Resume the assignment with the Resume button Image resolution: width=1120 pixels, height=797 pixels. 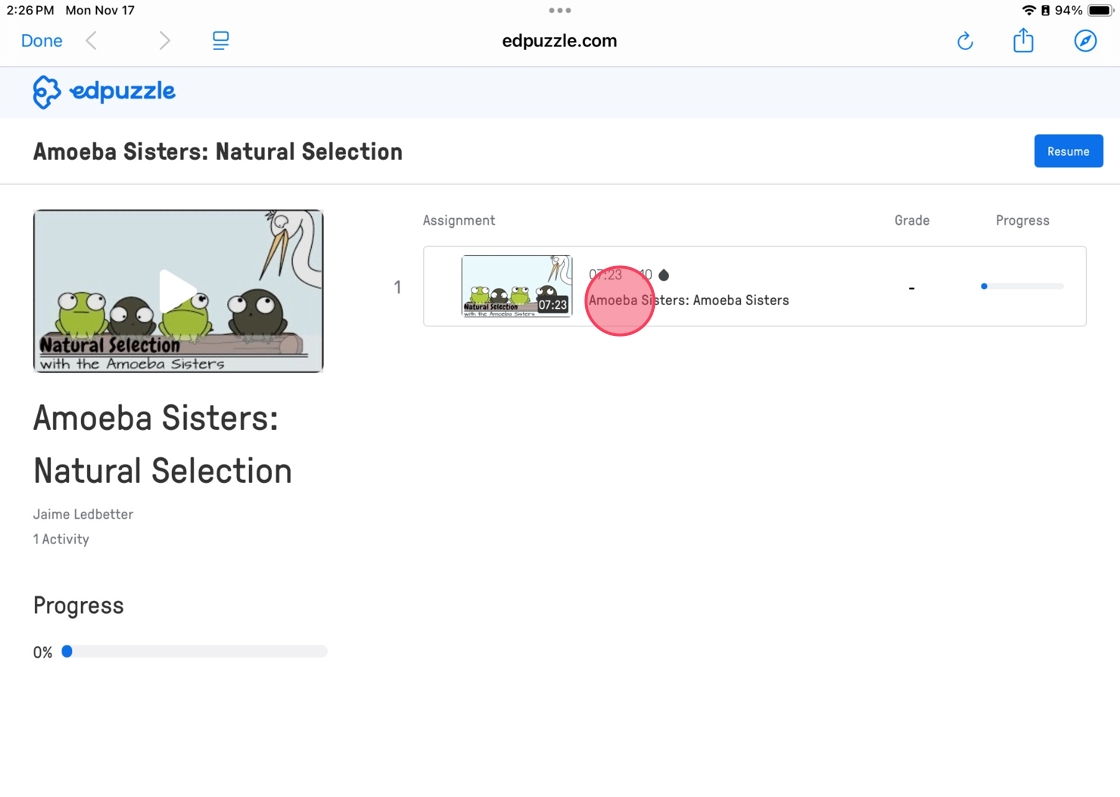coord(1069,151)
